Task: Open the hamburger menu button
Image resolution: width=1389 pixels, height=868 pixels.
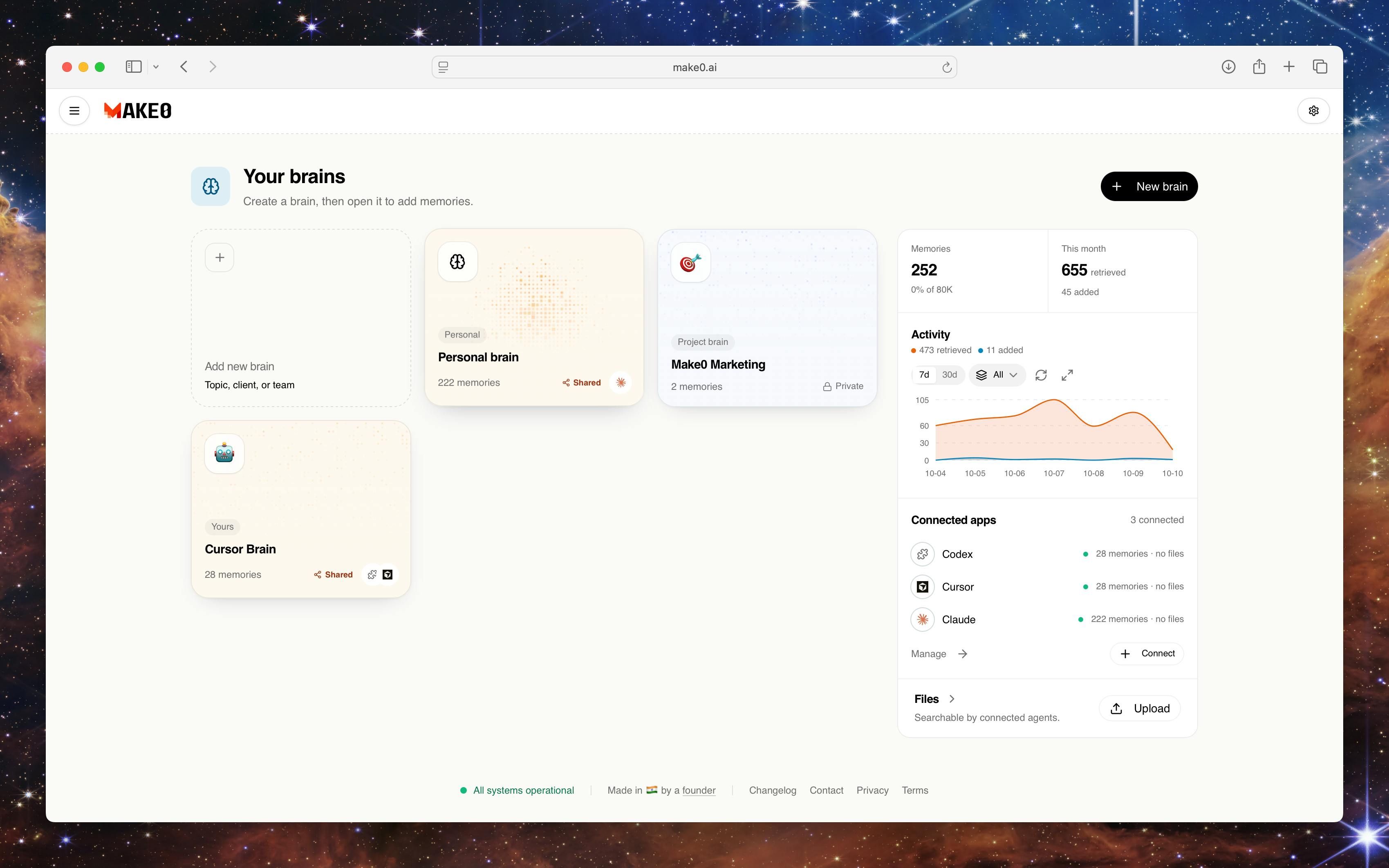Action: click(74, 111)
